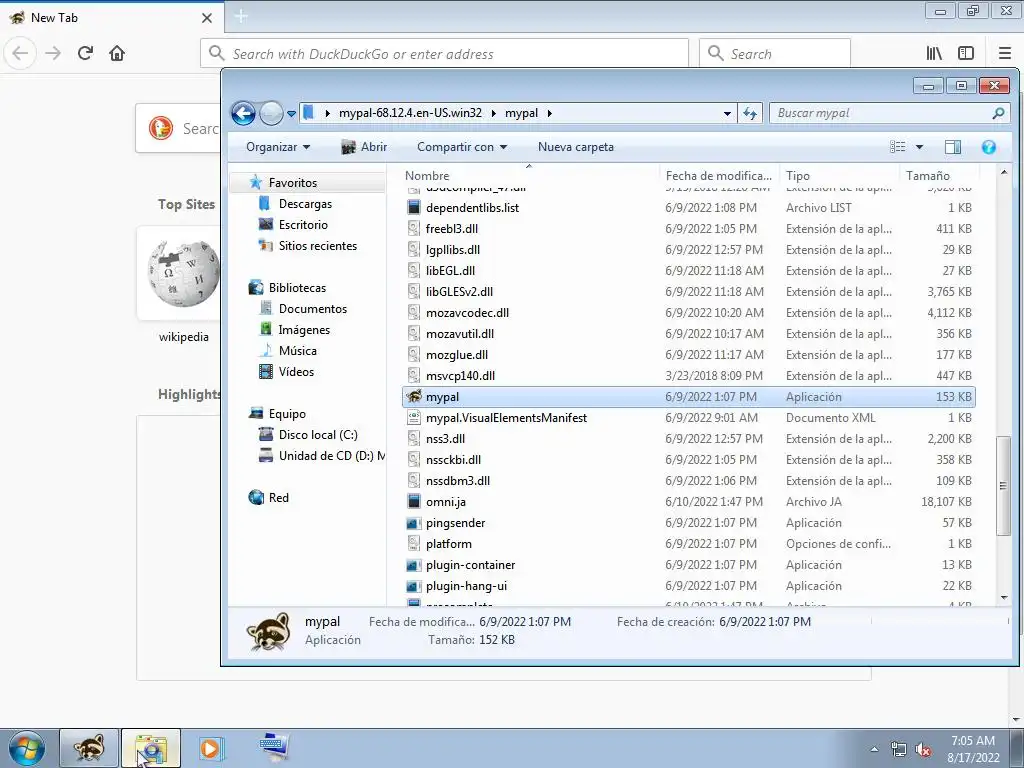Select platform config file icon
The width and height of the screenshot is (1024, 768).
(413, 544)
